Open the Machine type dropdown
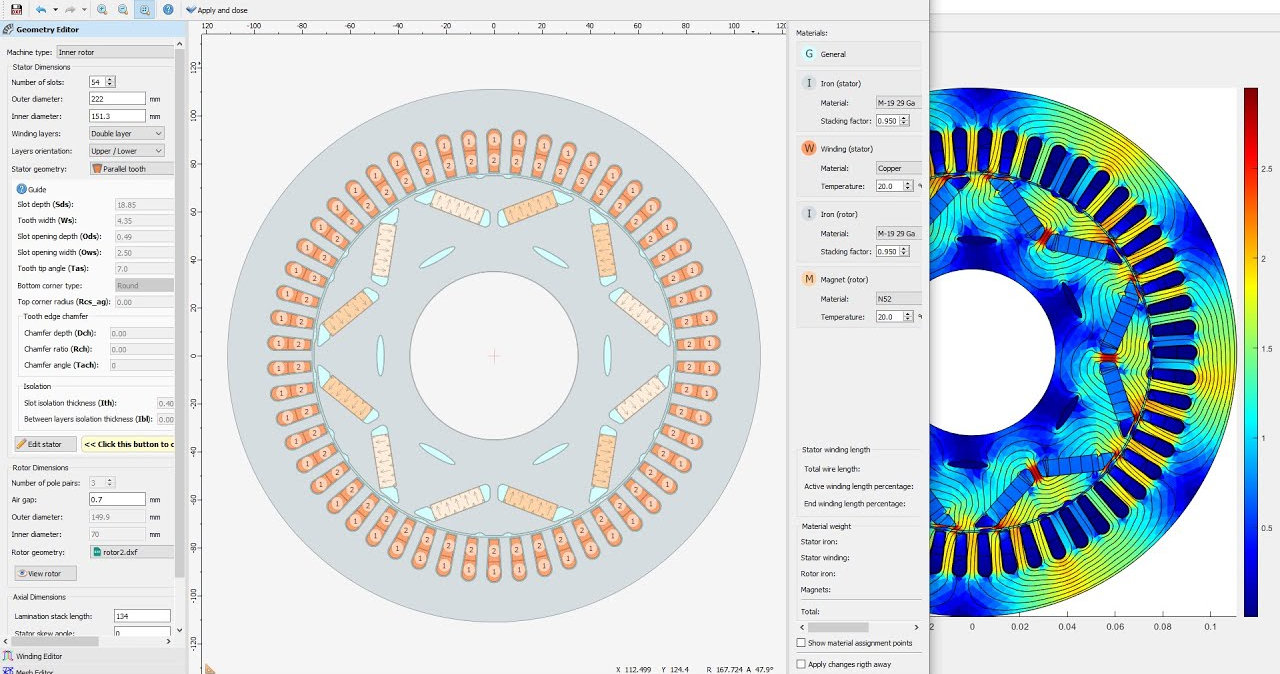 tap(115, 51)
